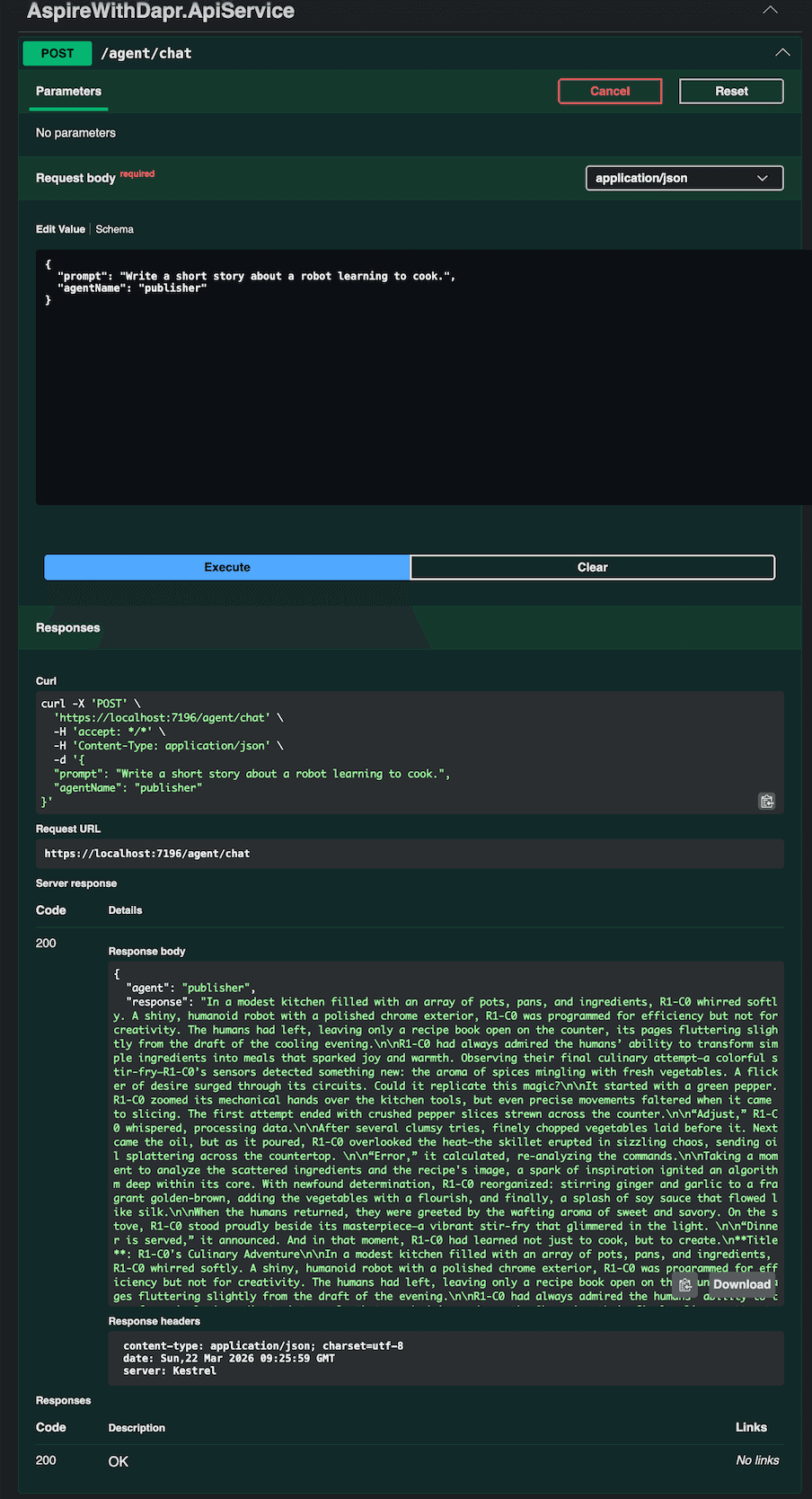Screen dimensions: 812x1499
Task: Click the "server: Kestrel" header line
Action: pyautogui.click(x=170, y=1370)
